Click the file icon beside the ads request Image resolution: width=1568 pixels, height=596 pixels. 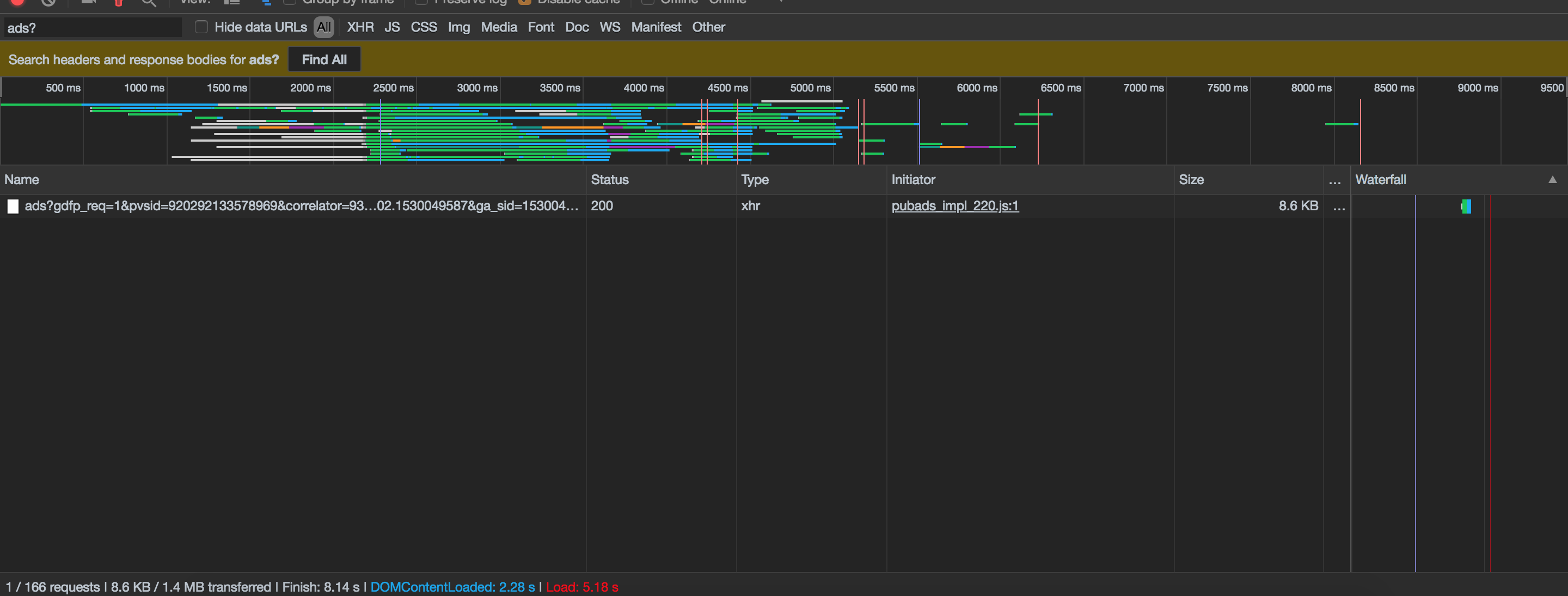click(13, 206)
